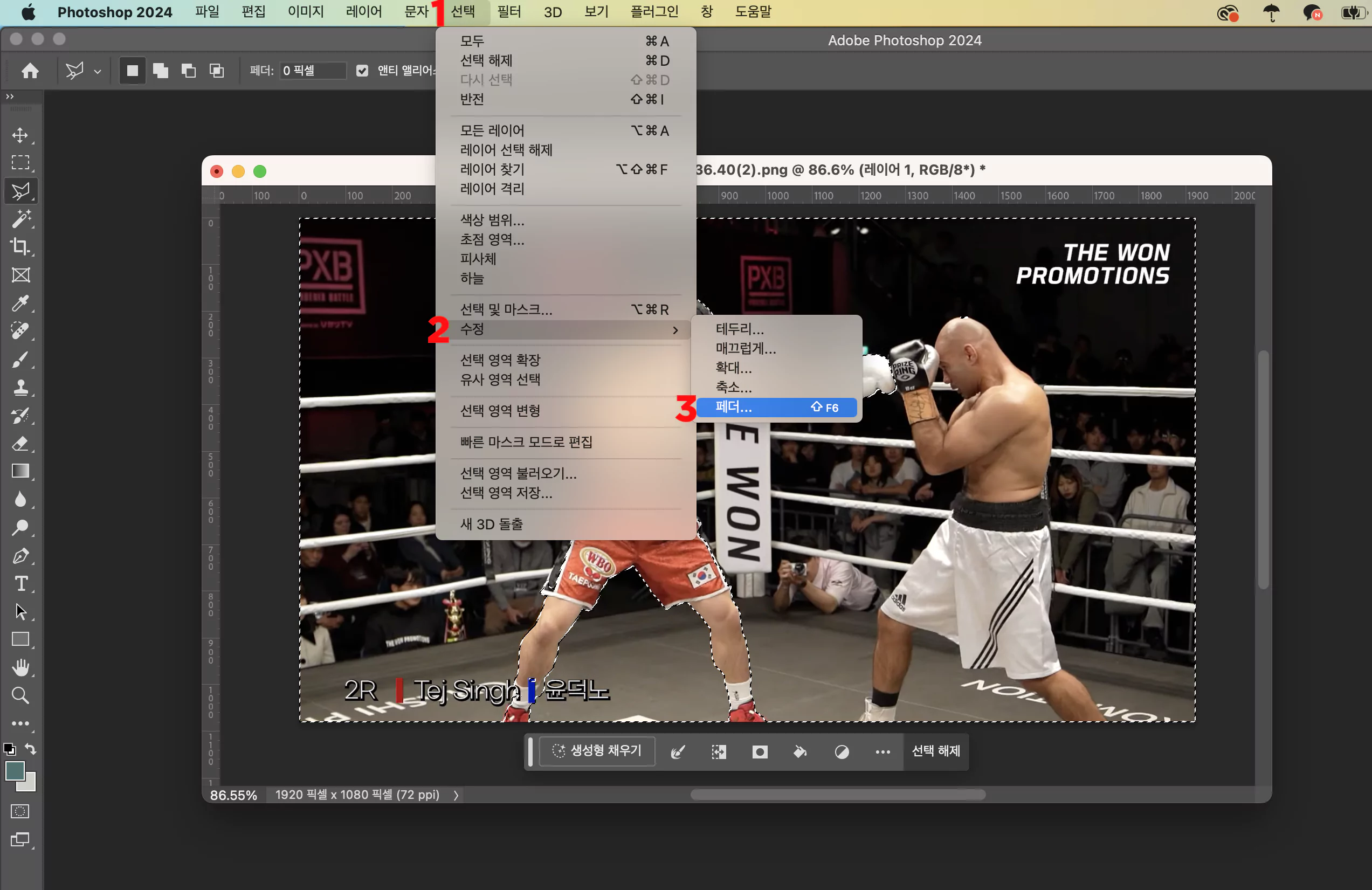Change screen mode icon

(20, 840)
